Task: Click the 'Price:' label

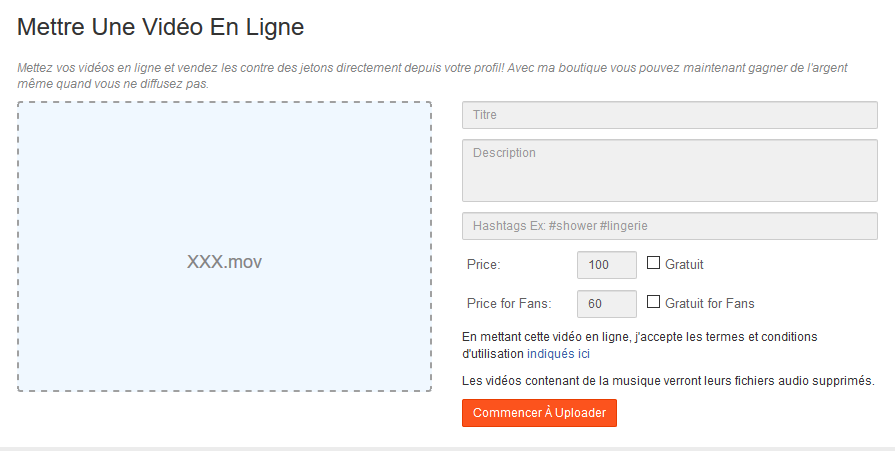Action: (484, 265)
